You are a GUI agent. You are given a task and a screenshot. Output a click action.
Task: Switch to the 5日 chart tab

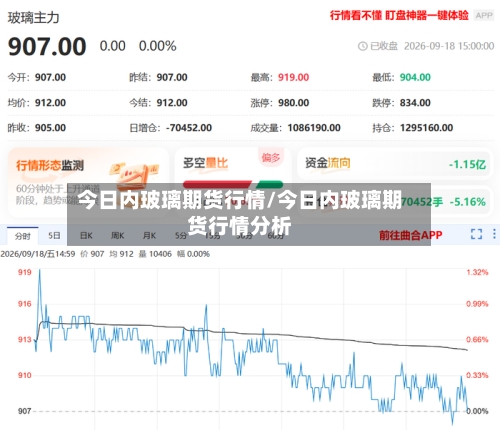coord(54,236)
